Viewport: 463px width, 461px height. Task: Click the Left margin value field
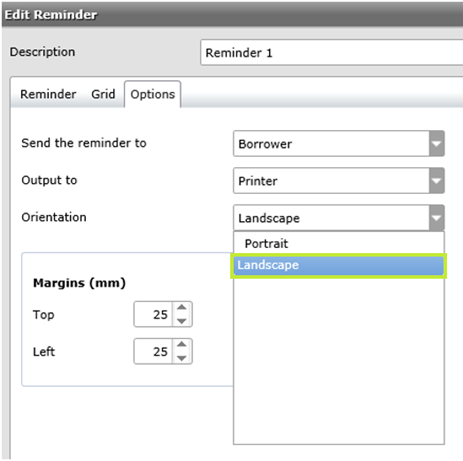153,351
